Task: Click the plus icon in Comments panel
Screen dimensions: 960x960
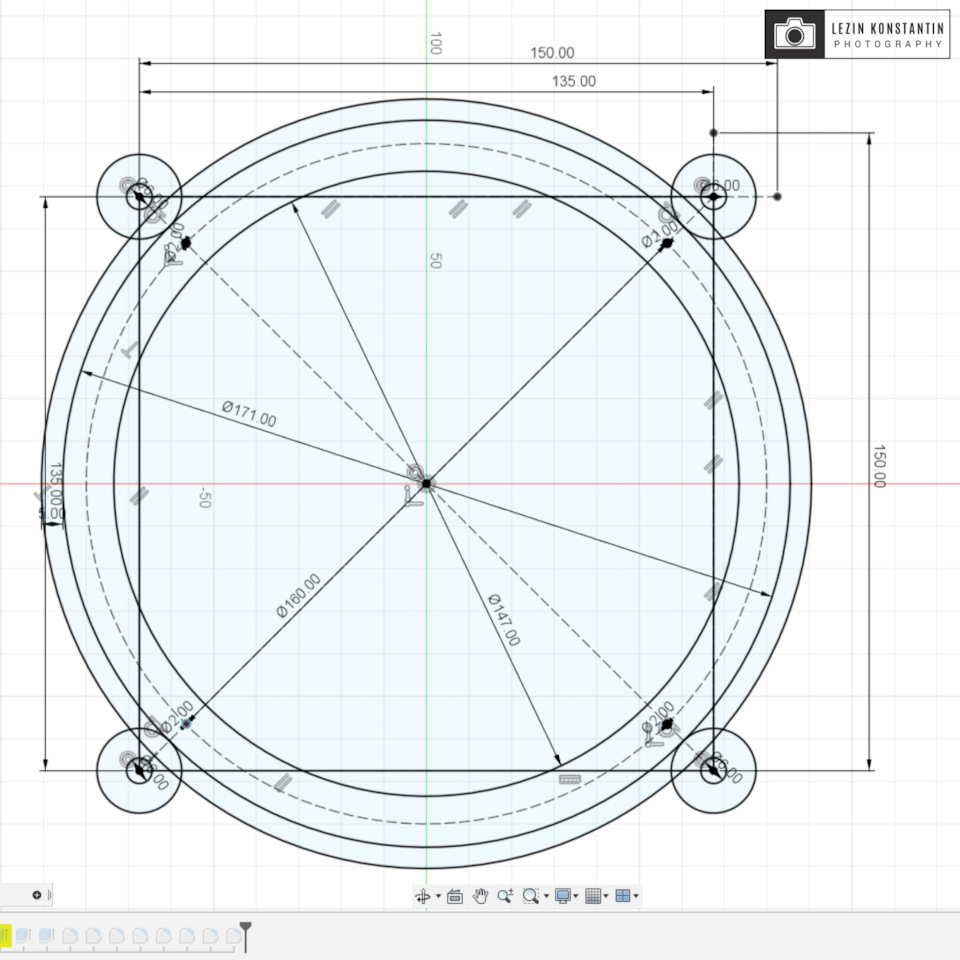Action: [37, 895]
